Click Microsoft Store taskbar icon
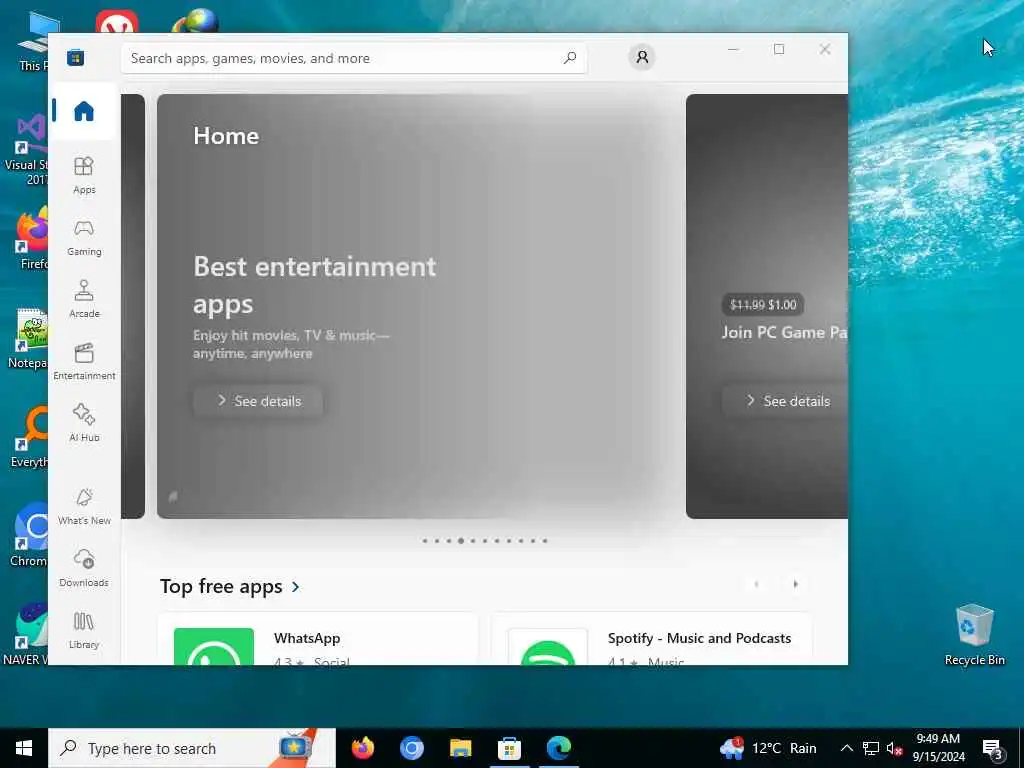 (x=509, y=748)
